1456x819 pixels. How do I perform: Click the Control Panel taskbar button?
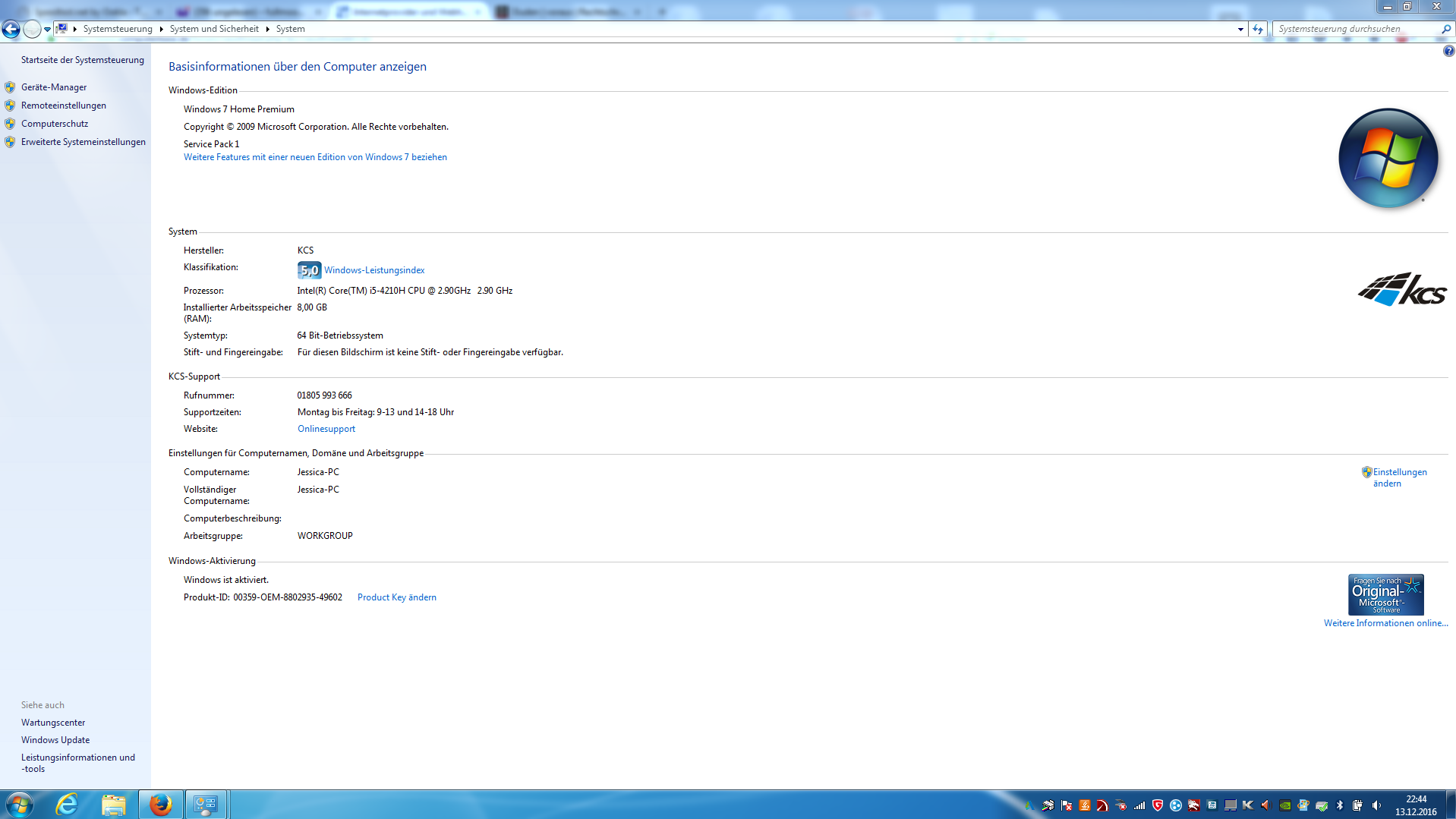point(206,805)
